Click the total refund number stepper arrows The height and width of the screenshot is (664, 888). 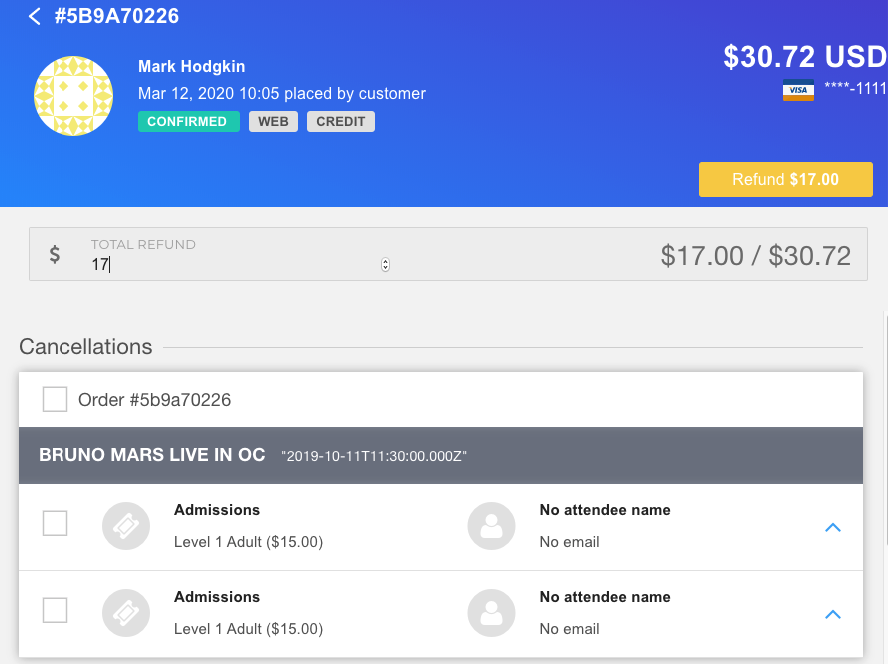[385, 265]
